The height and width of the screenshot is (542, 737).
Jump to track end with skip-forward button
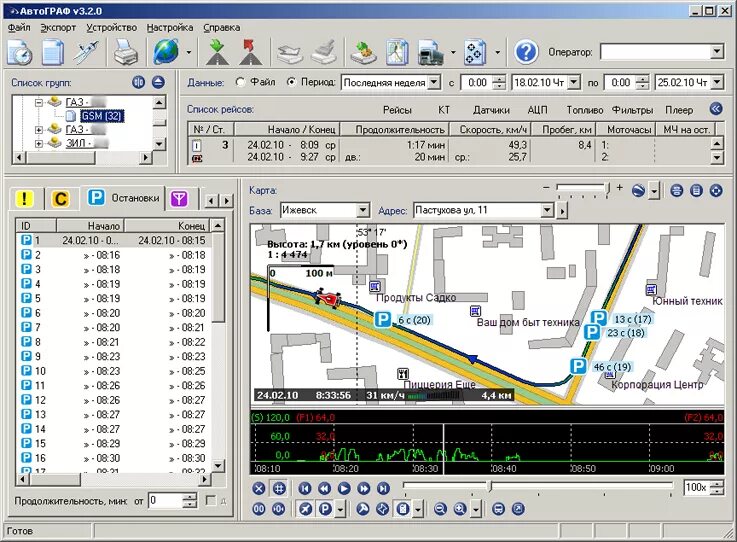(384, 488)
